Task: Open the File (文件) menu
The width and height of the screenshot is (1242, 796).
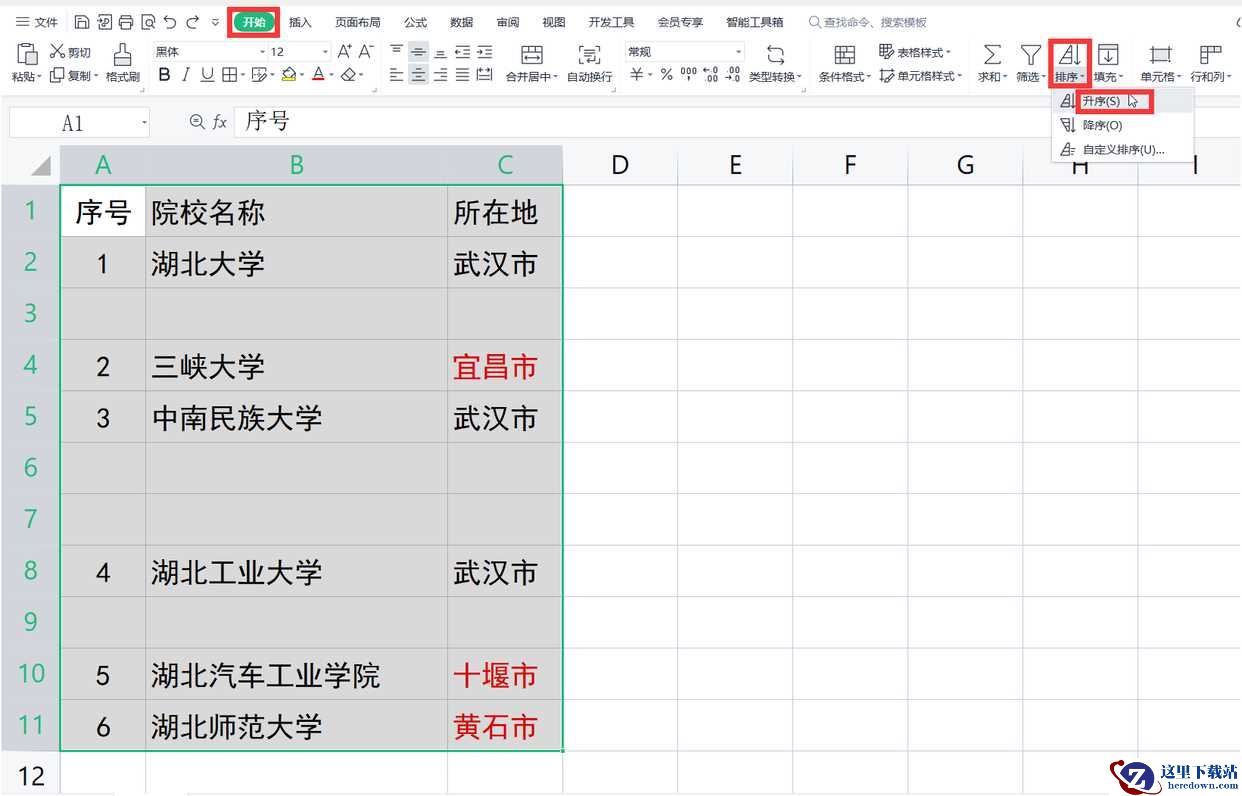Action: click(x=37, y=22)
